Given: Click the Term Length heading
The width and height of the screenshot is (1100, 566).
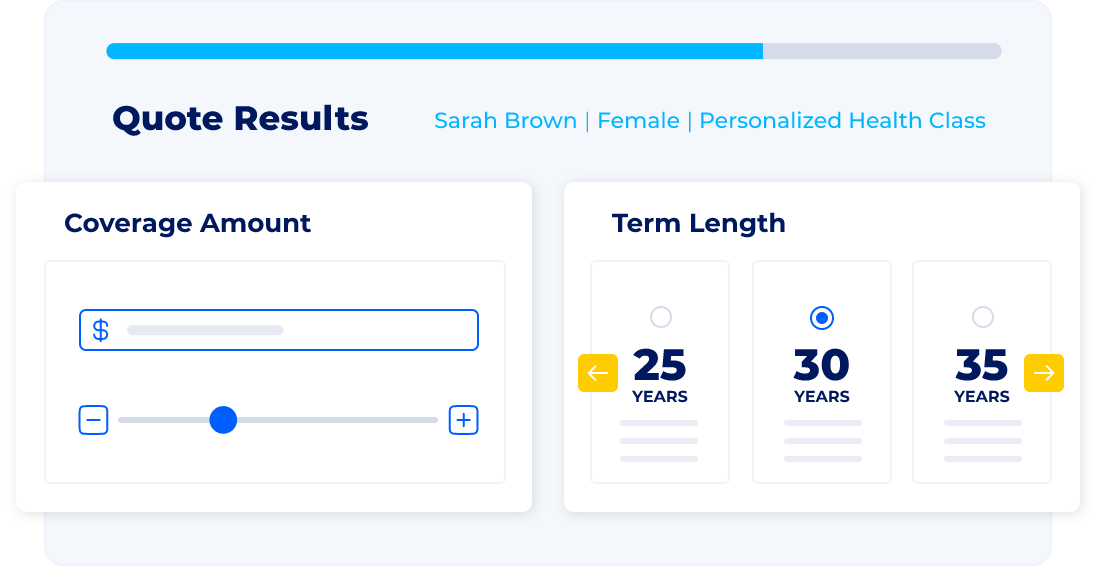Looking at the screenshot, I should pyautogui.click(x=698, y=223).
